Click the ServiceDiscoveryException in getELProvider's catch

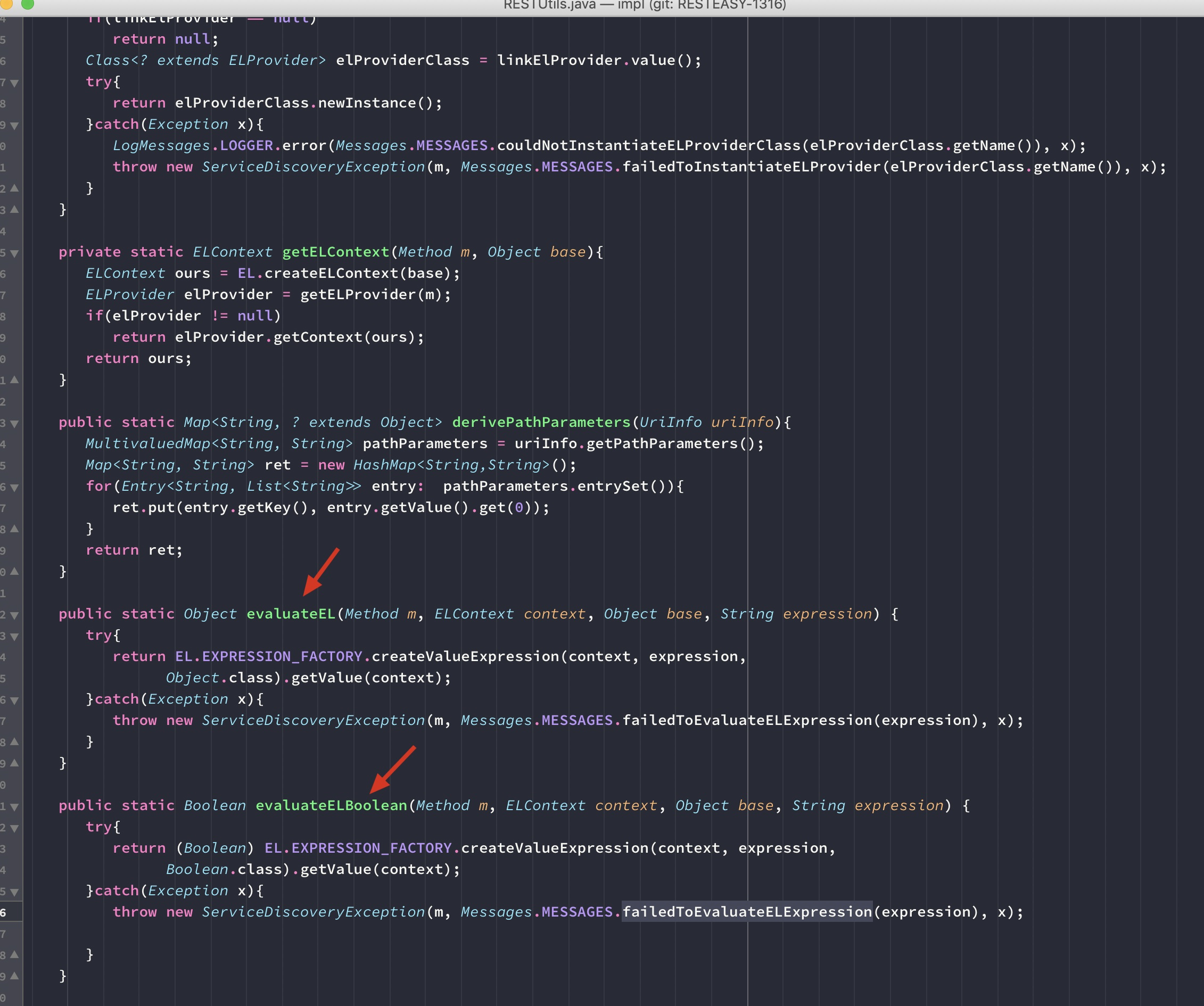(313, 167)
